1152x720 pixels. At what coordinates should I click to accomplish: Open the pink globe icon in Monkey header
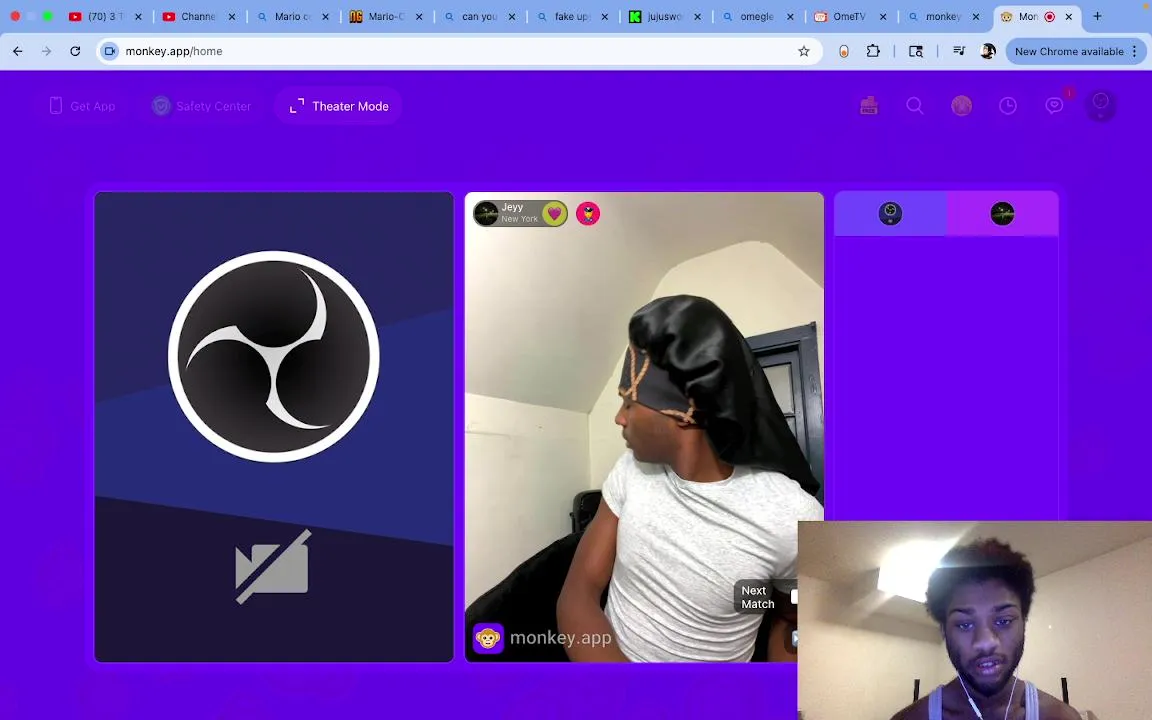(x=962, y=106)
